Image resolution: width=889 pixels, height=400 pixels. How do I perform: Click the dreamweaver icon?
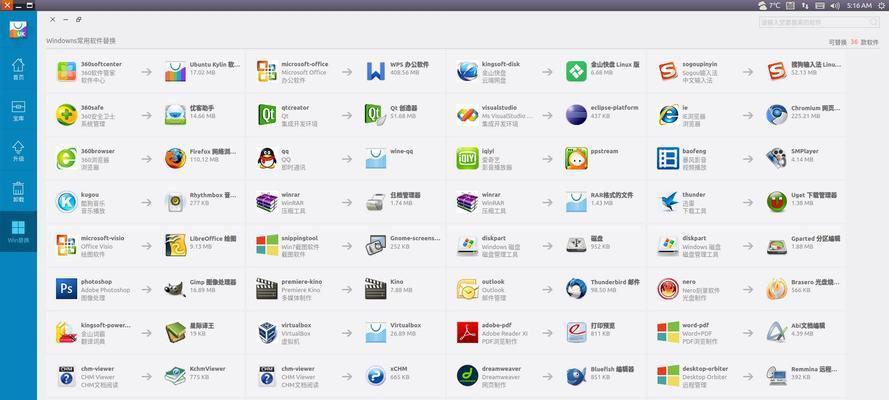(x=467, y=376)
